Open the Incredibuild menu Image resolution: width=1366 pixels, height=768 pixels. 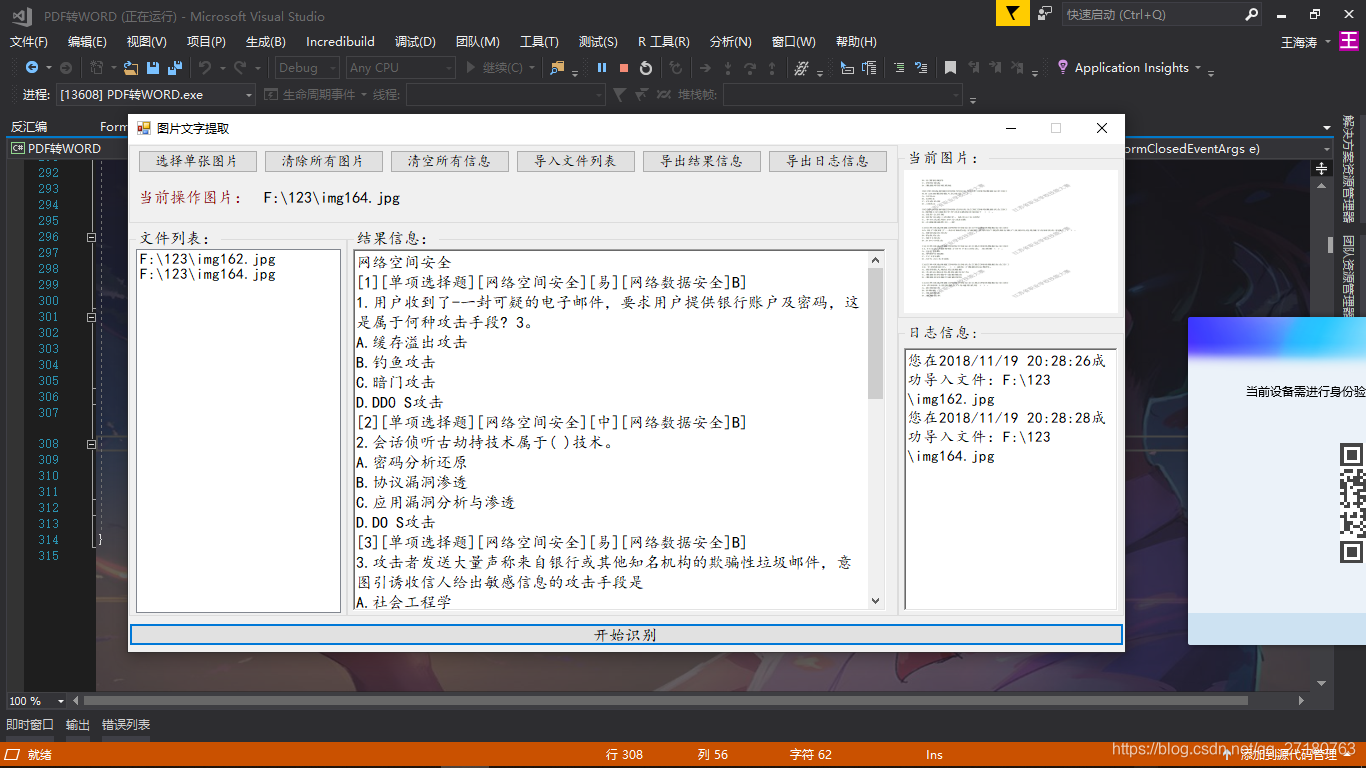(340, 41)
